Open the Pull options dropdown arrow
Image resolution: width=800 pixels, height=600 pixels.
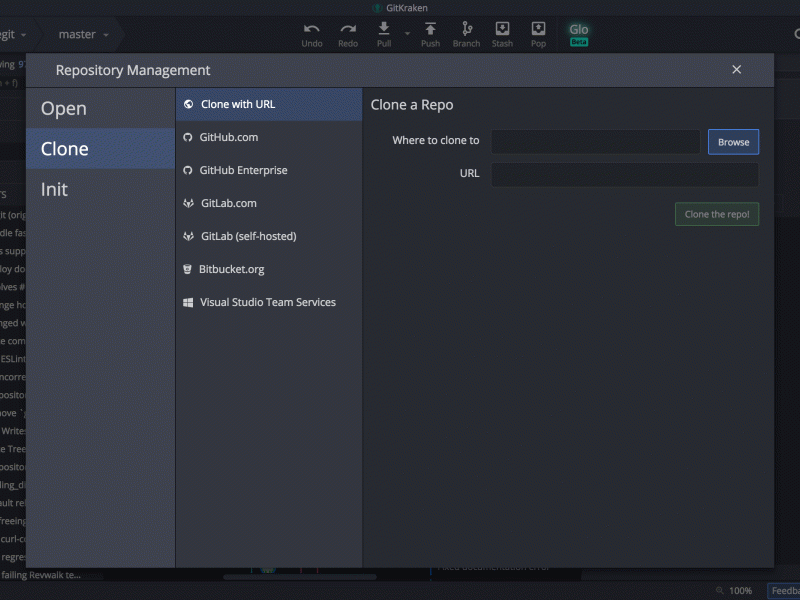[407, 34]
